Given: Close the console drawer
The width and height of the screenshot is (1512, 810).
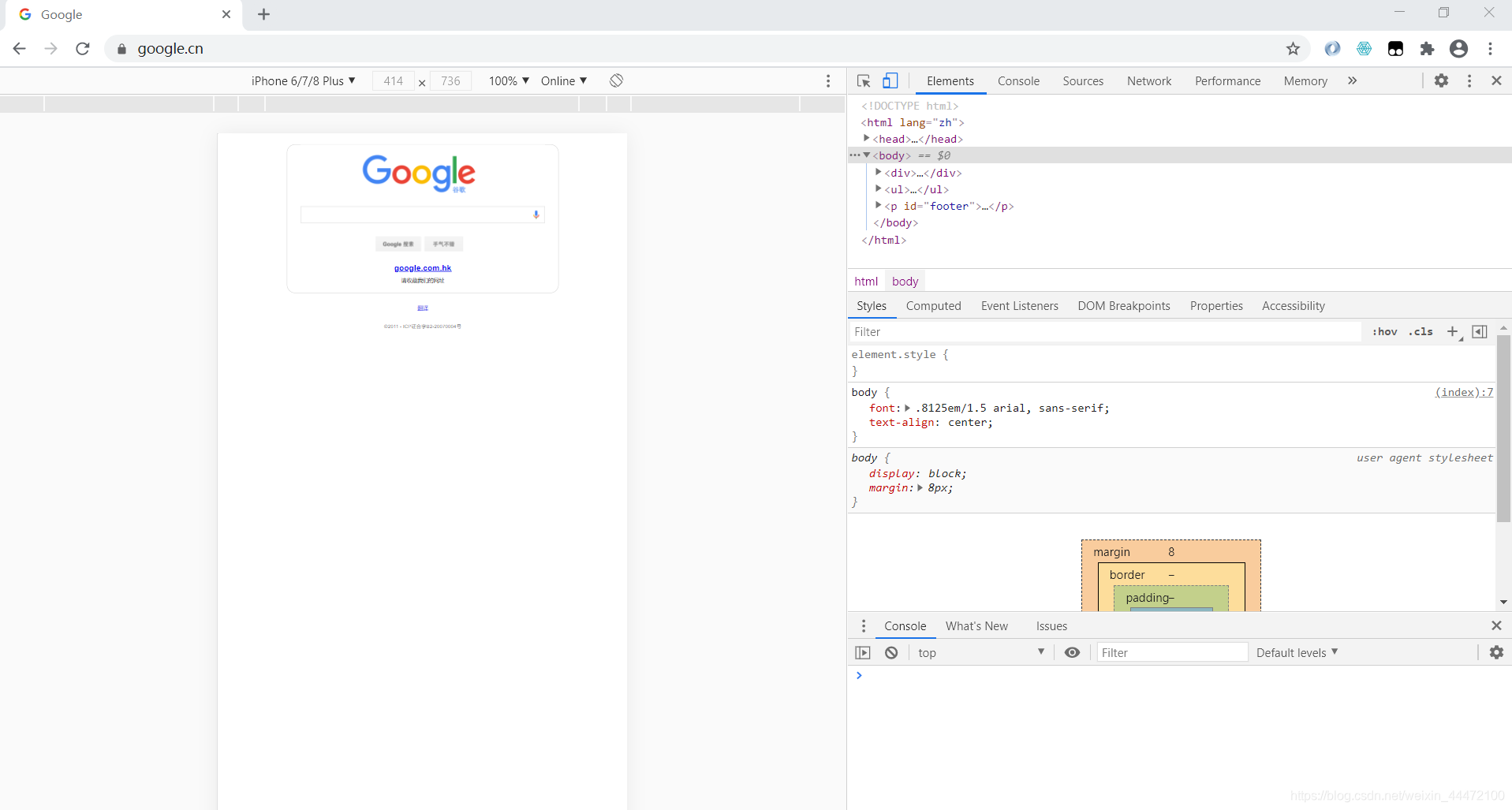Looking at the screenshot, I should (x=1496, y=625).
